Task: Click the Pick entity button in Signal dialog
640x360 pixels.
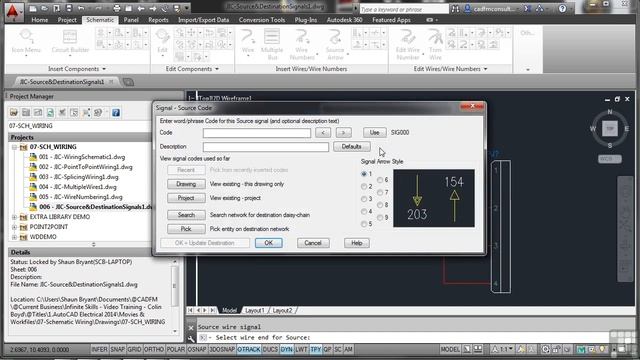Action: [x=186, y=229]
